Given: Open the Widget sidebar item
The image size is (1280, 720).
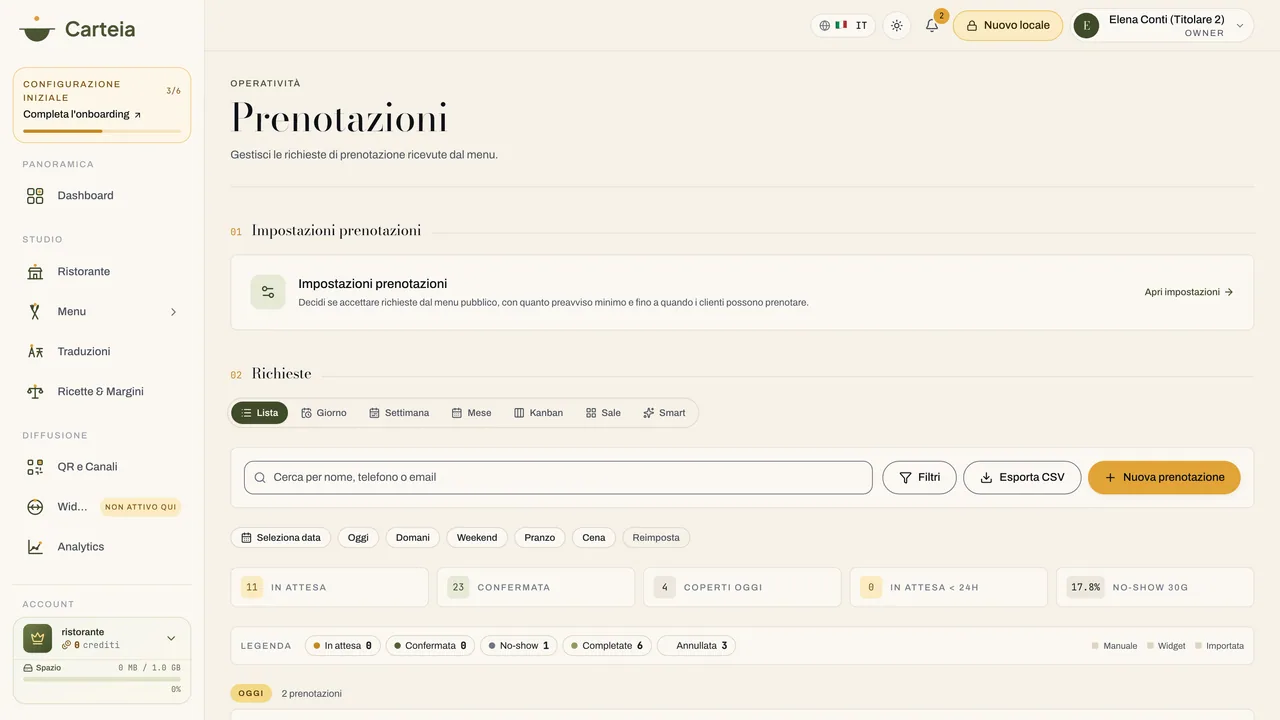Looking at the screenshot, I should [101, 507].
